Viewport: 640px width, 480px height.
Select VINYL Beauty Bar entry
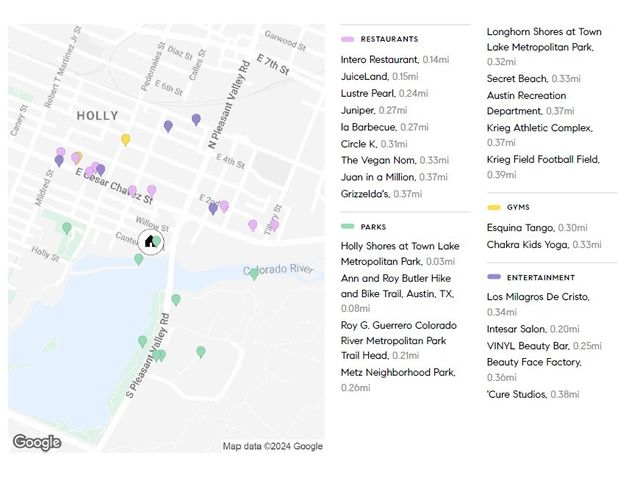click(x=544, y=346)
